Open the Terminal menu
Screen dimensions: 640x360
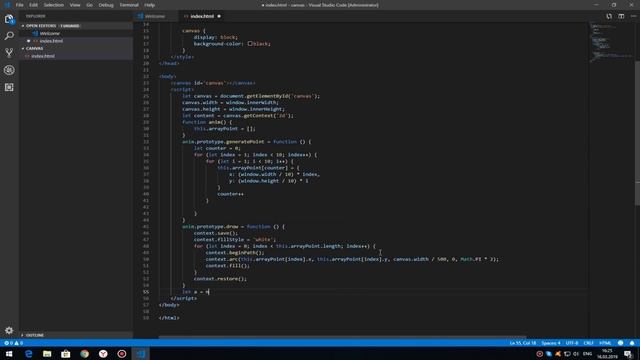tap(129, 5)
